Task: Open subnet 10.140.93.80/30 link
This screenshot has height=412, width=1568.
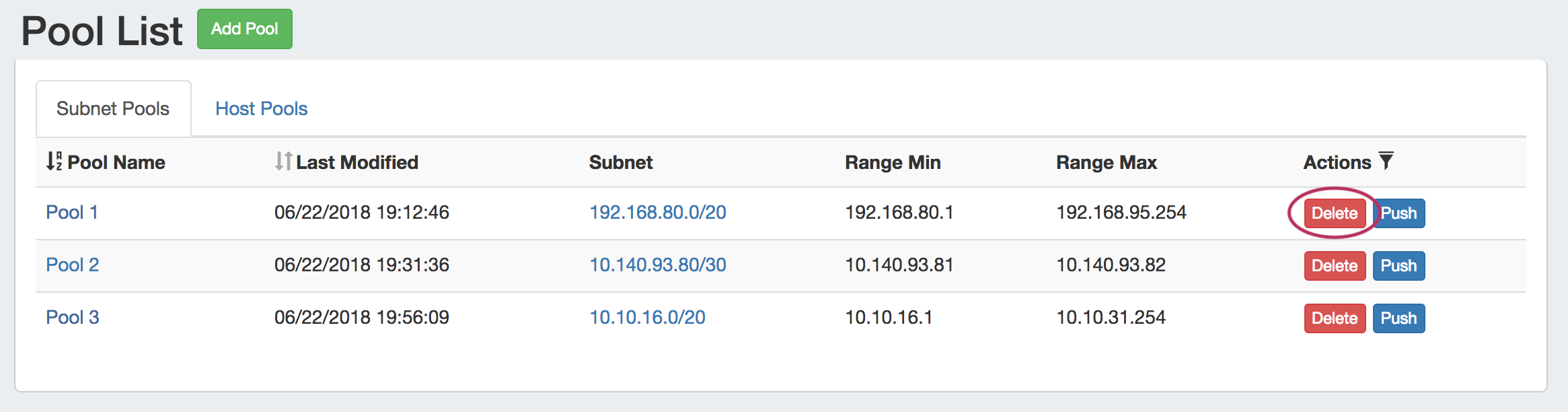Action: click(x=657, y=265)
